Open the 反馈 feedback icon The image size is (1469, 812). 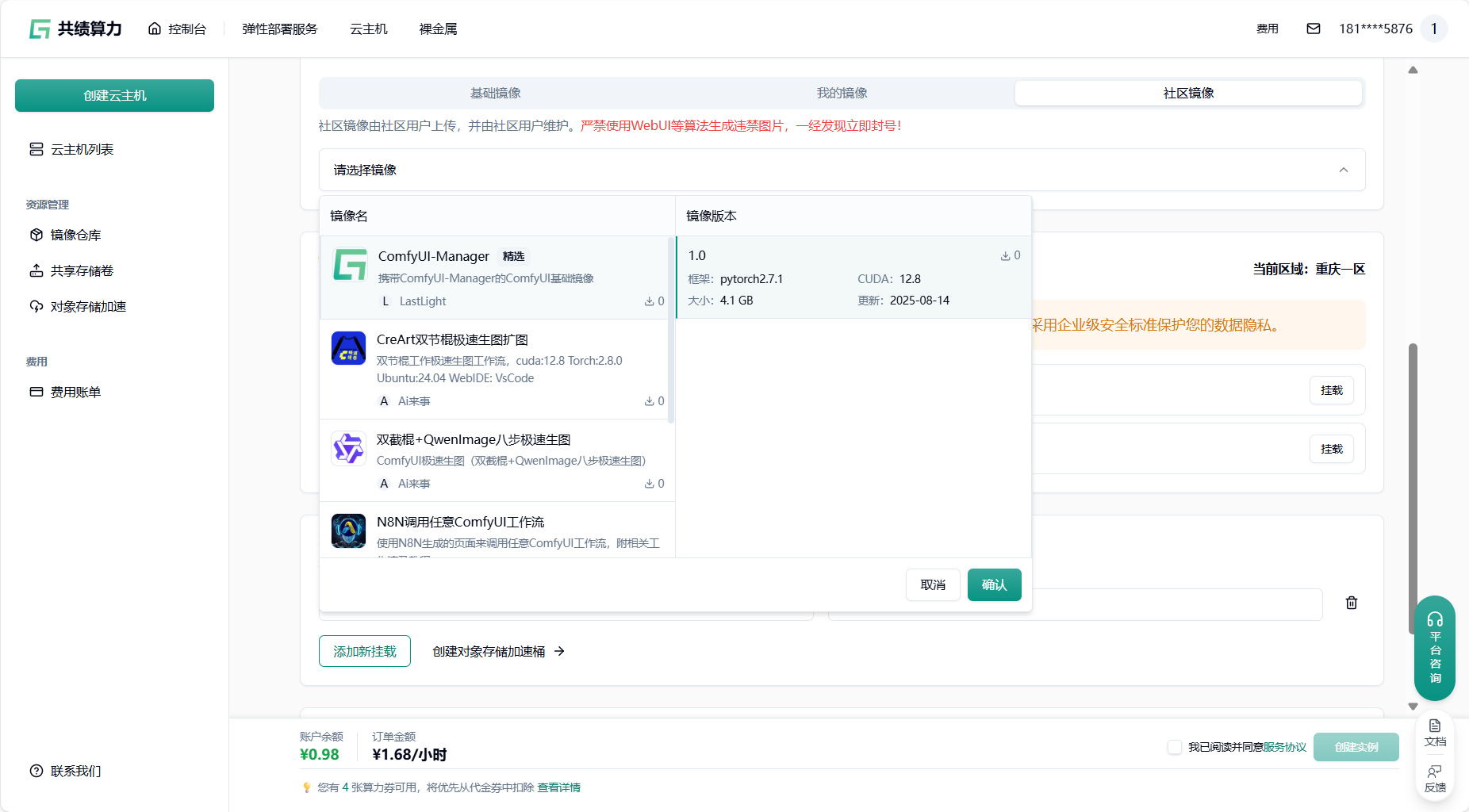pyautogui.click(x=1435, y=779)
